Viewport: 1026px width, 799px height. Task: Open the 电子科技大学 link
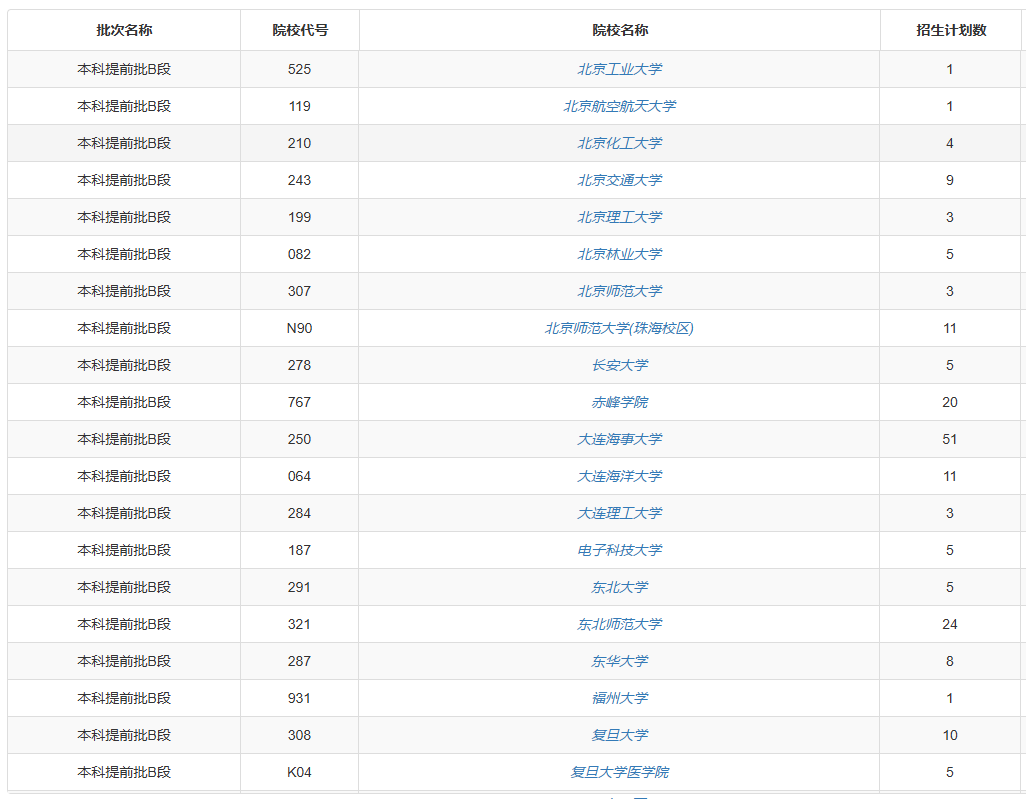coord(620,550)
